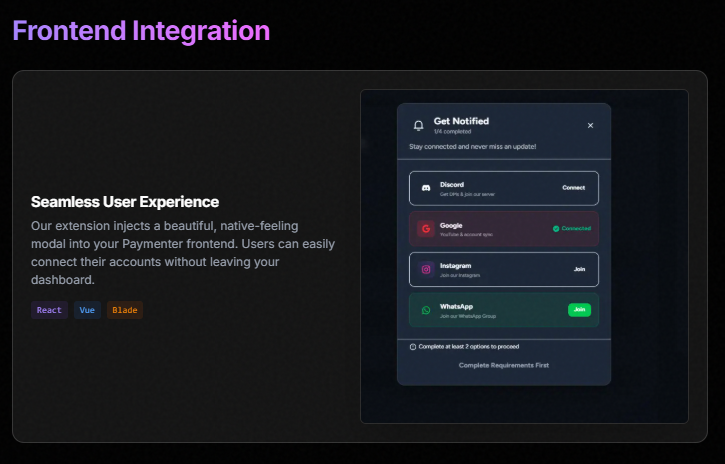This screenshot has width=725, height=464.
Task: Click the Seamless User Experience title
Action: click(125, 202)
